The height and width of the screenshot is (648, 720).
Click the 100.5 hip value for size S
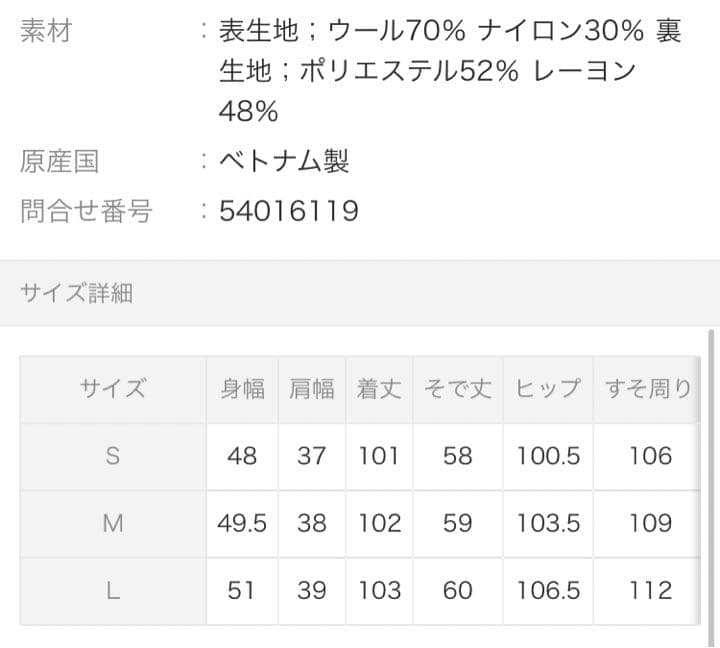[548, 456]
